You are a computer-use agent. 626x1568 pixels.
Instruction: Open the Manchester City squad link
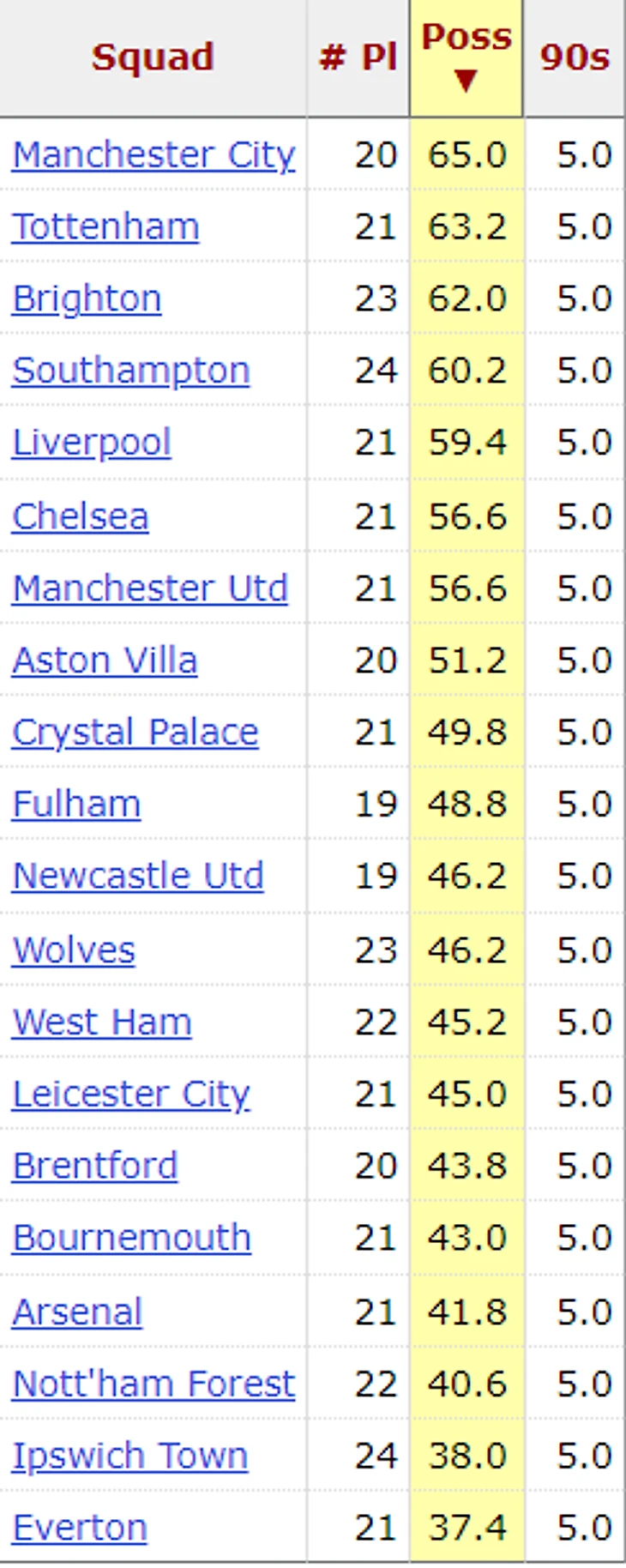(153, 155)
